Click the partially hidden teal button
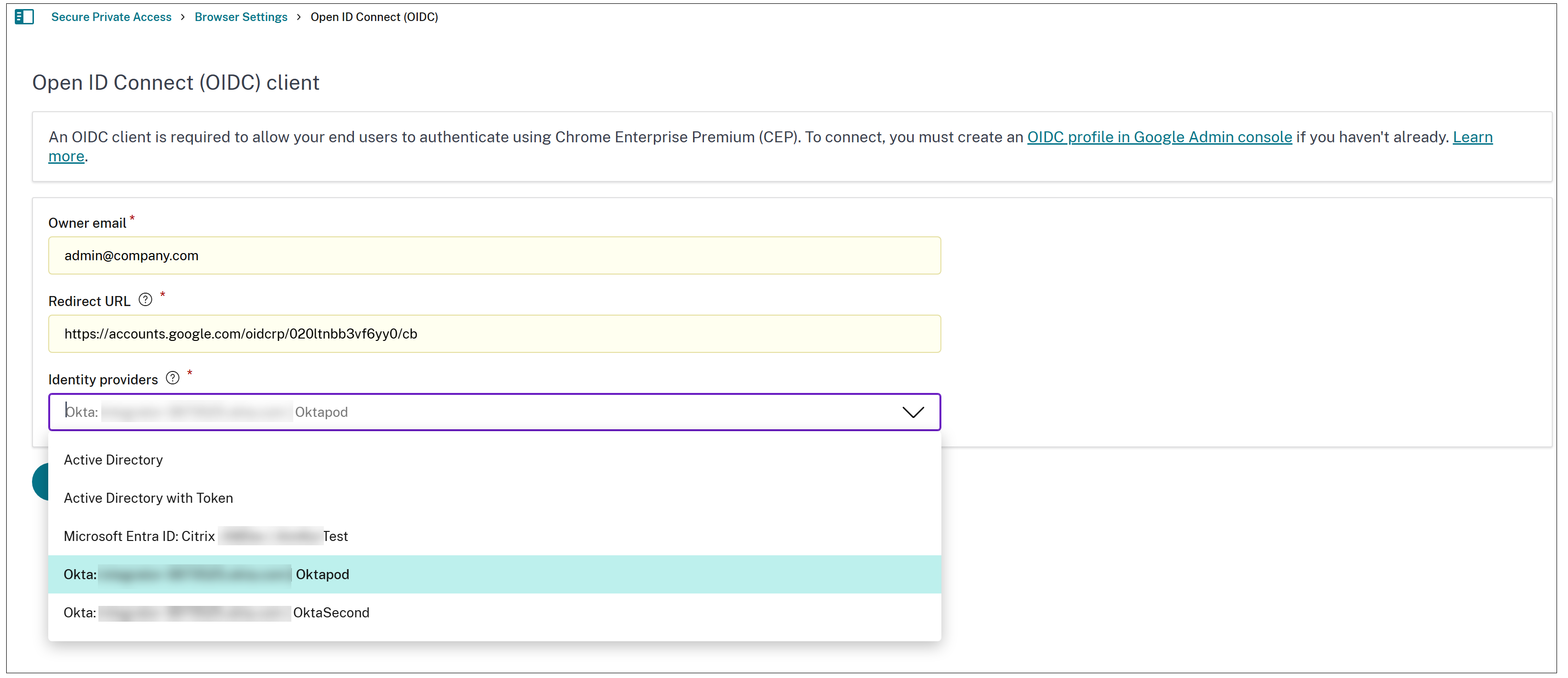The height and width of the screenshot is (678, 1568). pyautogui.click(x=40, y=482)
